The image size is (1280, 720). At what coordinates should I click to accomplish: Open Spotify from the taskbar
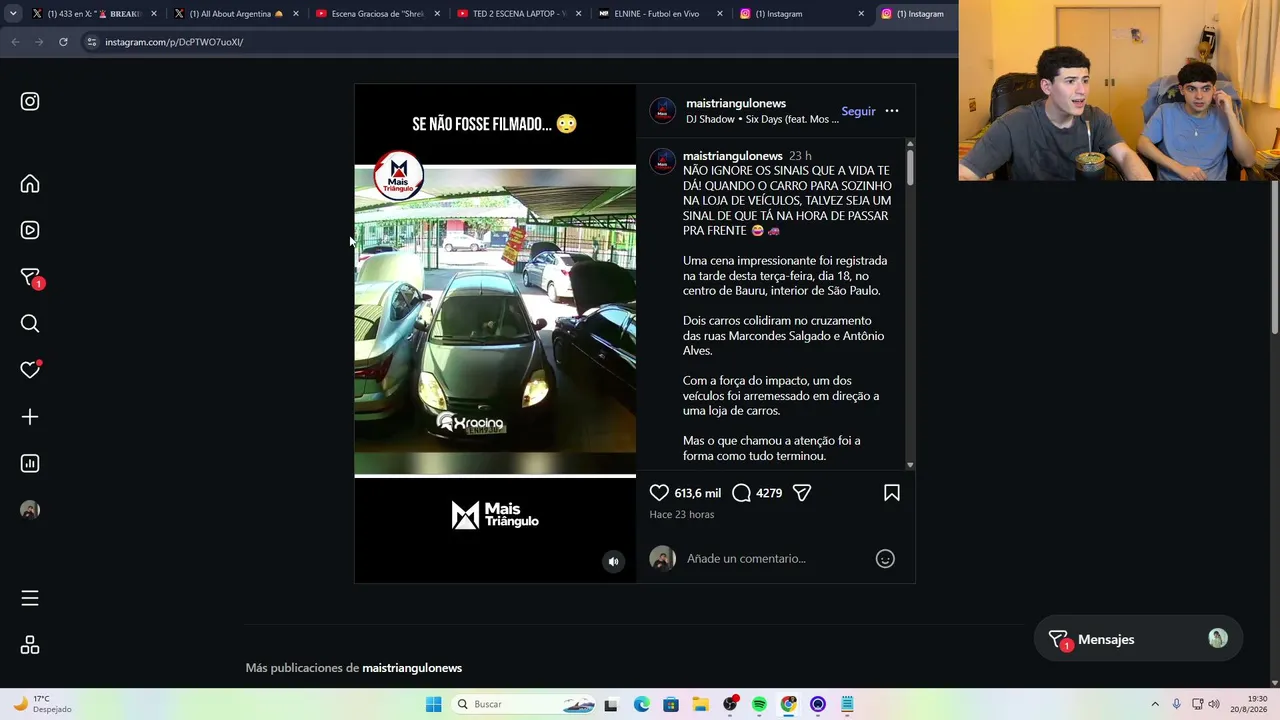coord(759,704)
